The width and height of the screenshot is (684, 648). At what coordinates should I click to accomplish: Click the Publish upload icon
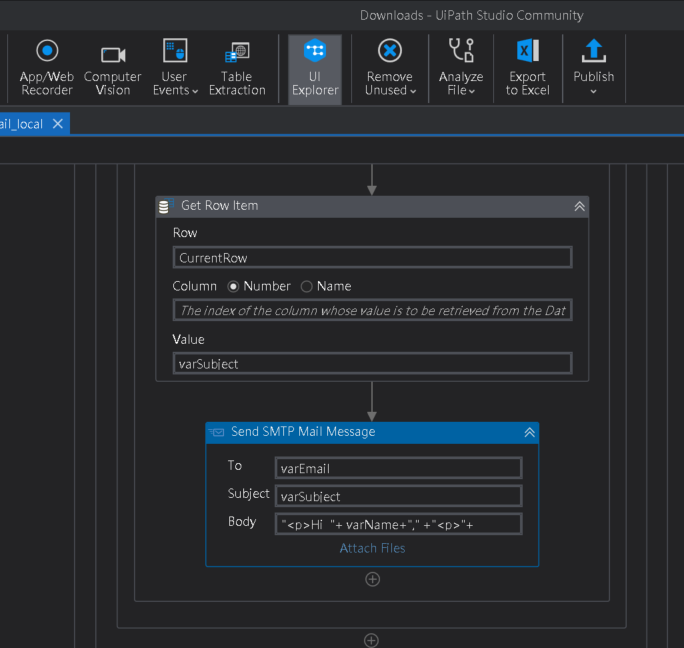[593, 51]
